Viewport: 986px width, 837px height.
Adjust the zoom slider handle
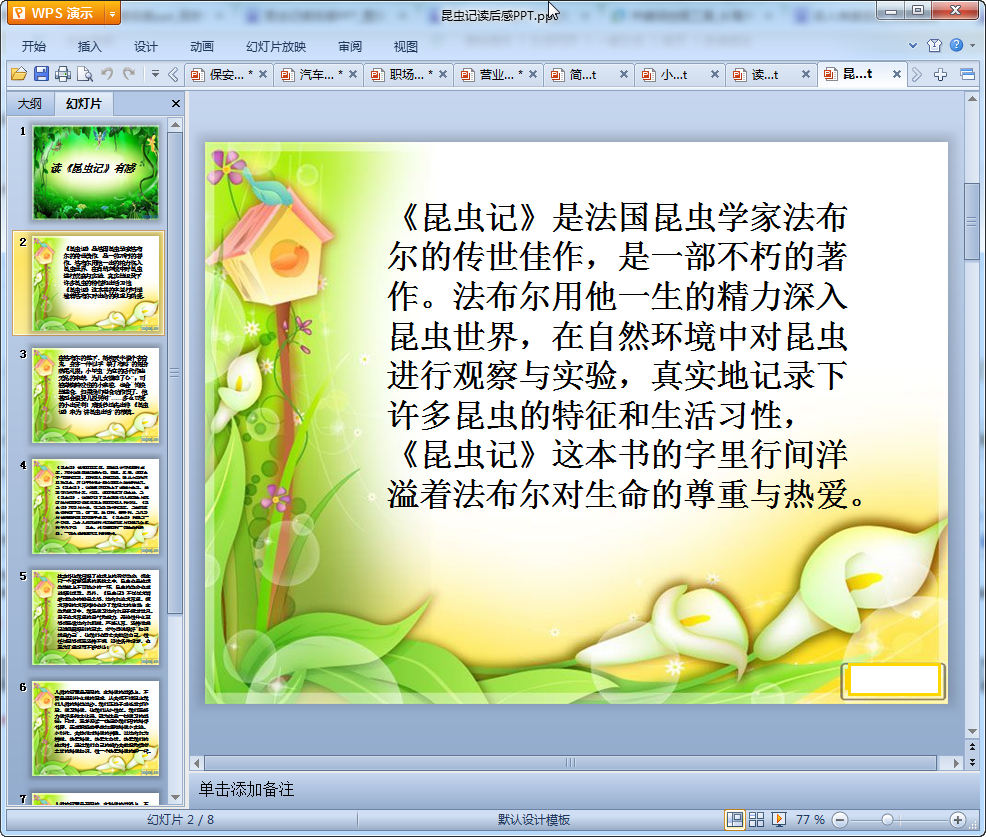pyautogui.click(x=887, y=820)
